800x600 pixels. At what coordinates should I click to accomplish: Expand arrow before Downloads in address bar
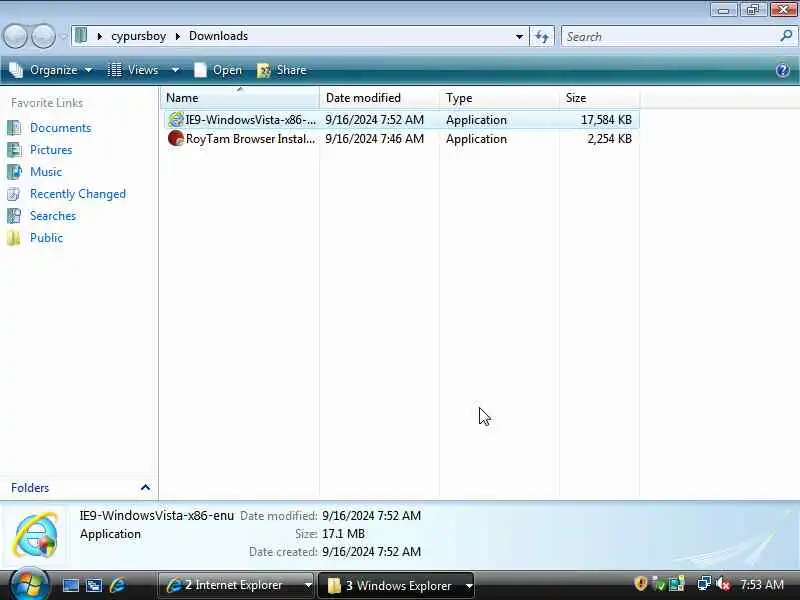(178, 36)
